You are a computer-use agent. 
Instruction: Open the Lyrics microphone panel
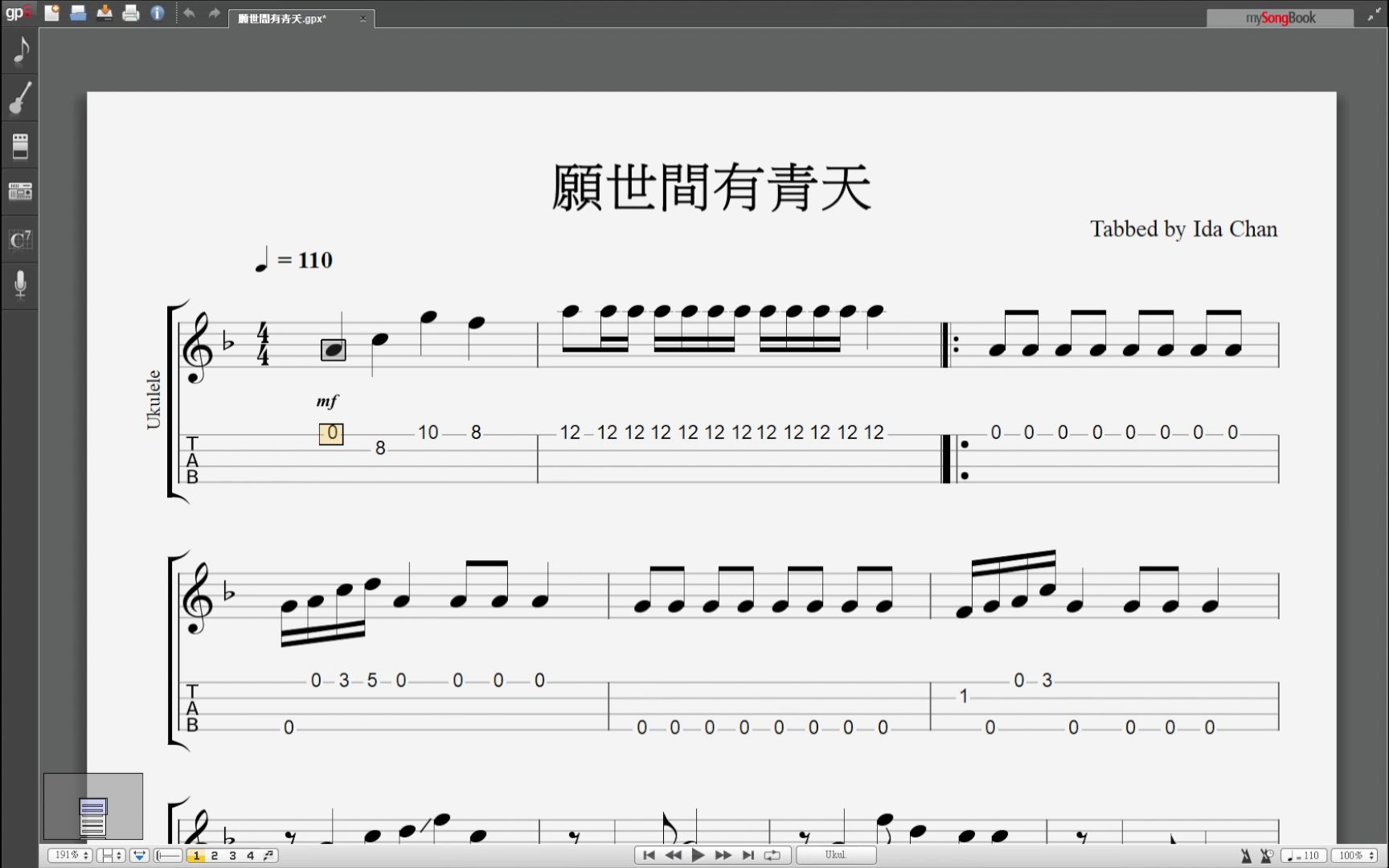[x=20, y=285]
